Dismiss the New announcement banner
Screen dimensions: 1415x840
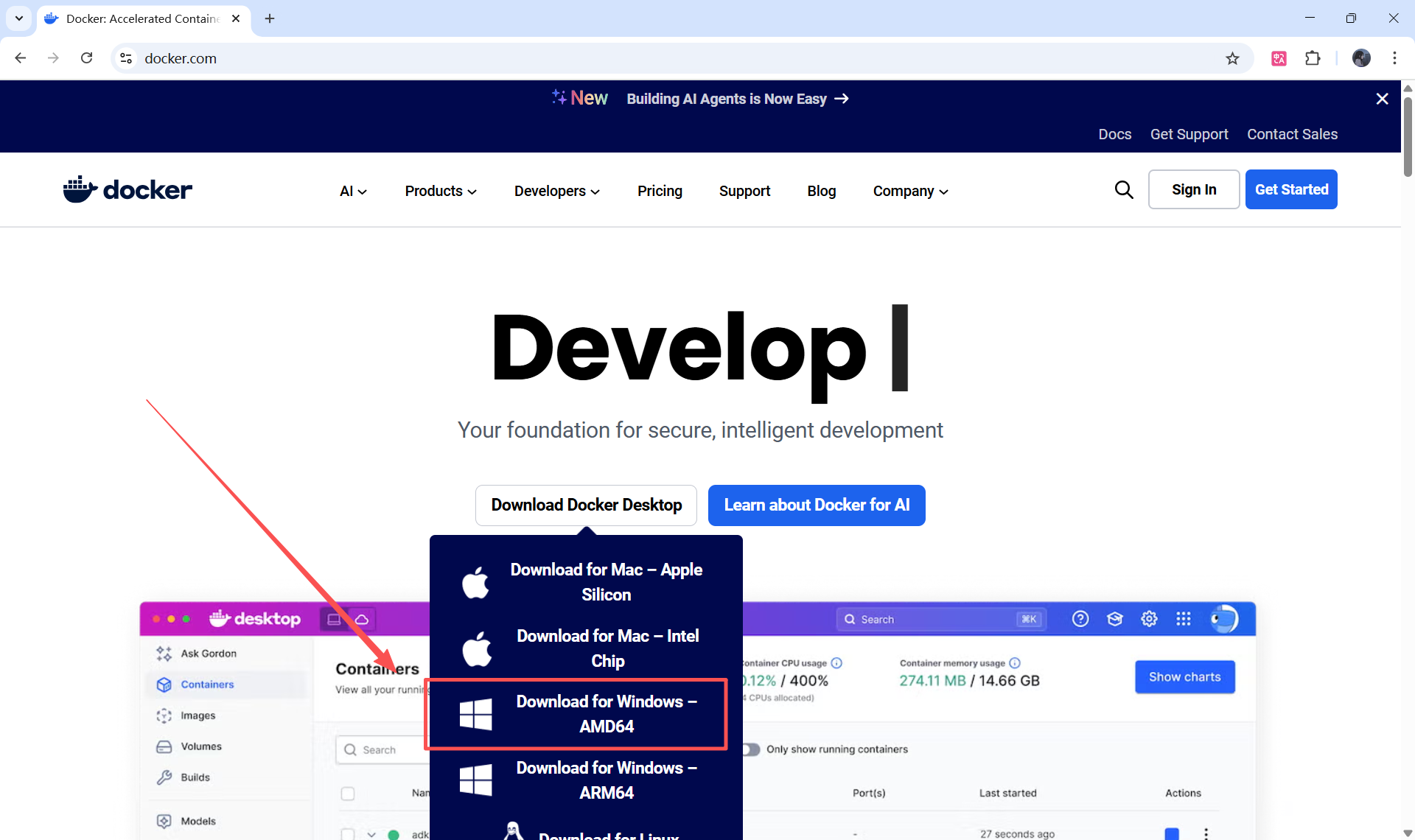click(1383, 99)
